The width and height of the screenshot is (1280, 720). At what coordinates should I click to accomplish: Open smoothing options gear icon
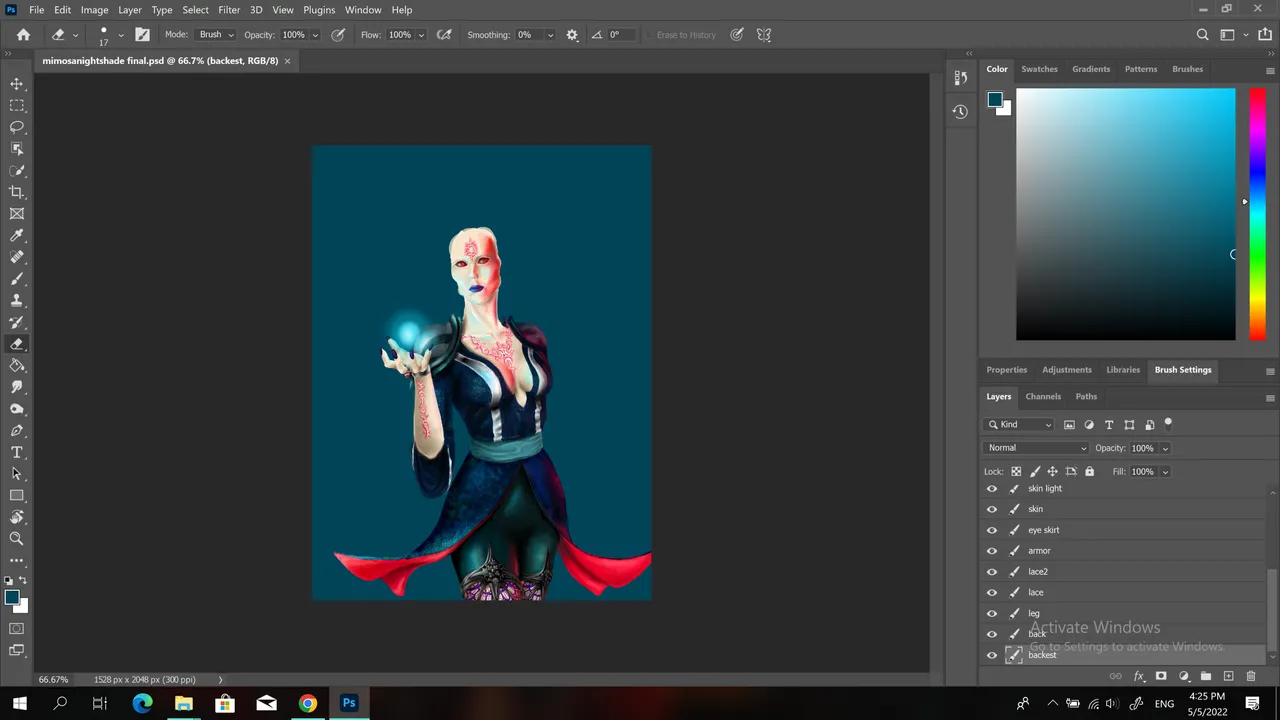click(572, 34)
